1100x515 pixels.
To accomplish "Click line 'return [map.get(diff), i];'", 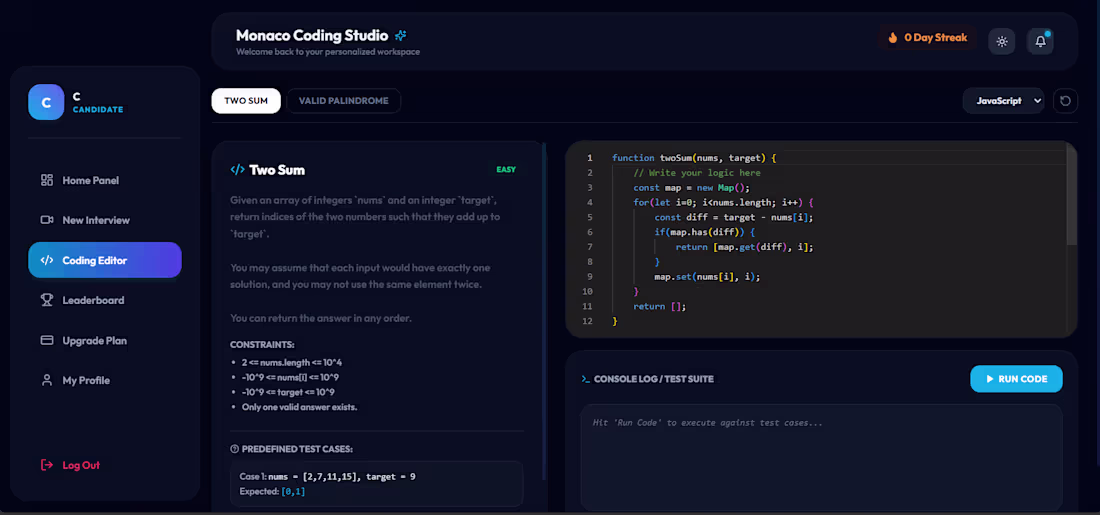I will click(744, 247).
